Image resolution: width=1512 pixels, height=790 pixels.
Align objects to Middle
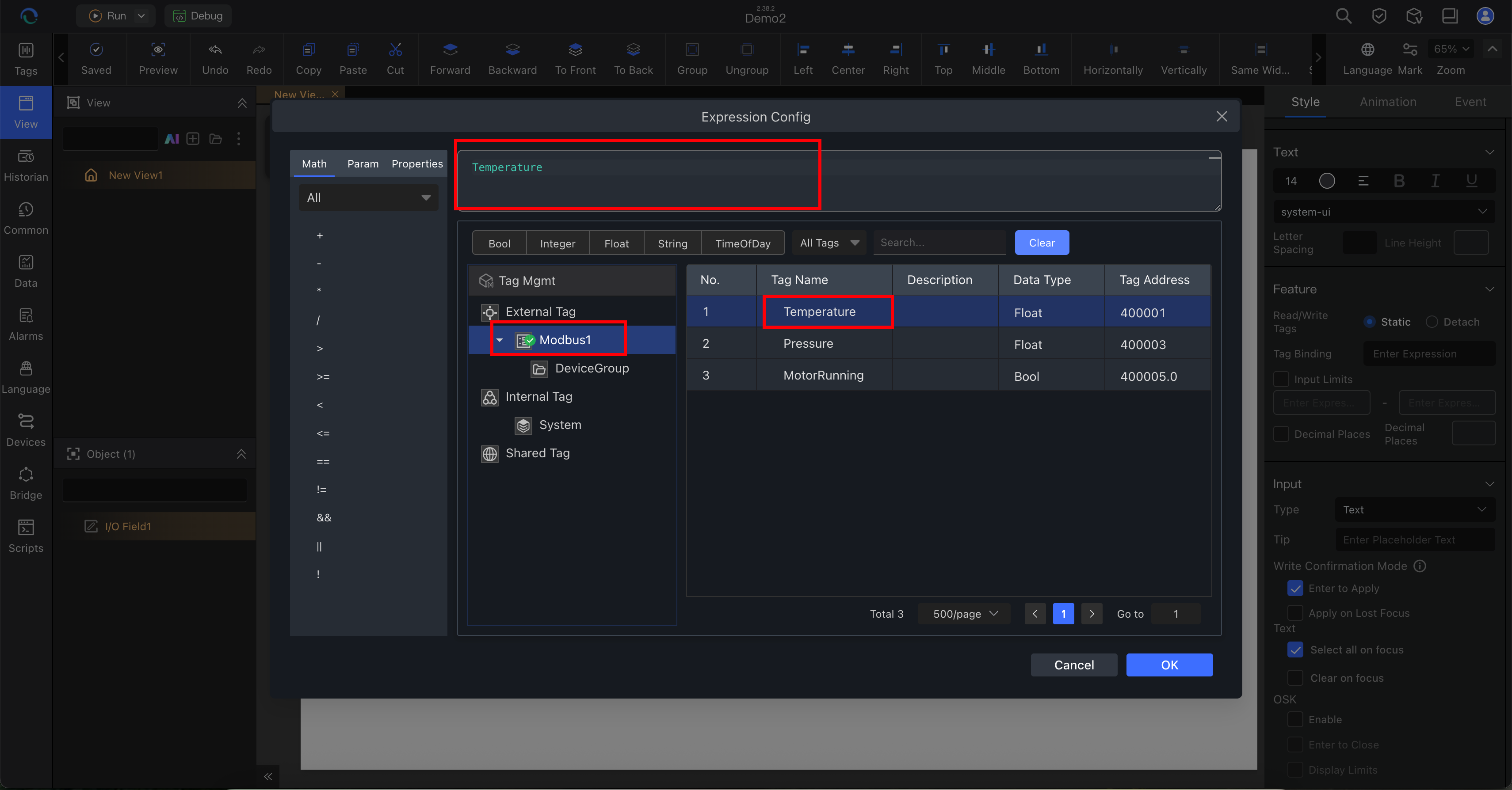coord(989,59)
